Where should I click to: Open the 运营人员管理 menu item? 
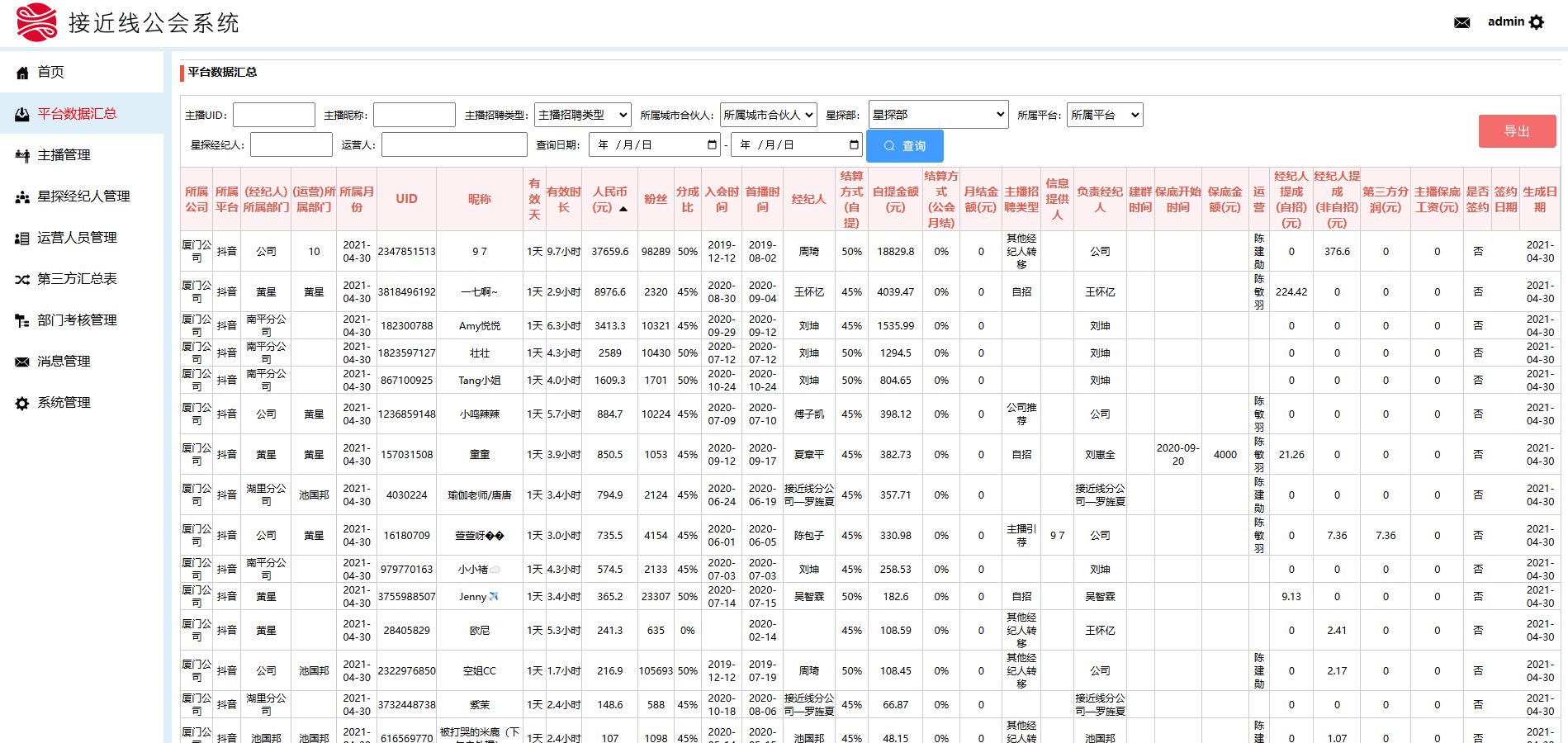click(82, 238)
